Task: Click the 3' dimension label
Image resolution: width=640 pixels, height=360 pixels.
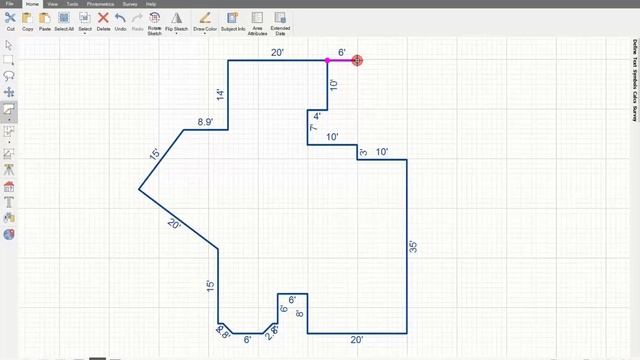Action: tap(363, 153)
